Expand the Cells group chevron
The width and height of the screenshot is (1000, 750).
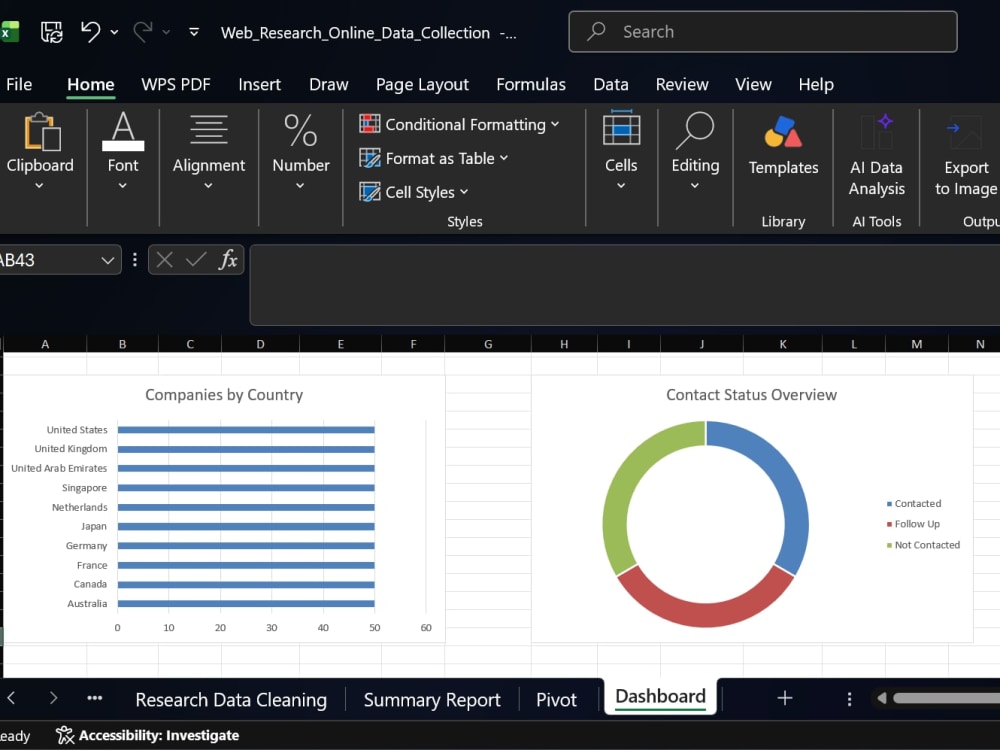click(x=621, y=186)
